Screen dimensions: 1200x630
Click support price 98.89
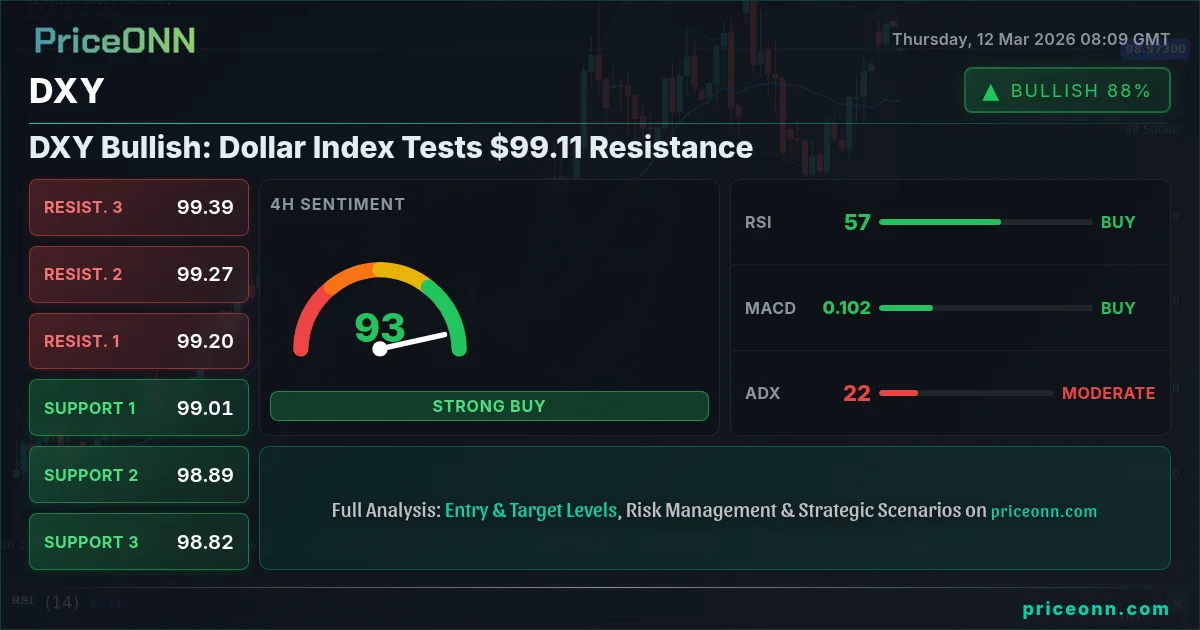(x=205, y=475)
